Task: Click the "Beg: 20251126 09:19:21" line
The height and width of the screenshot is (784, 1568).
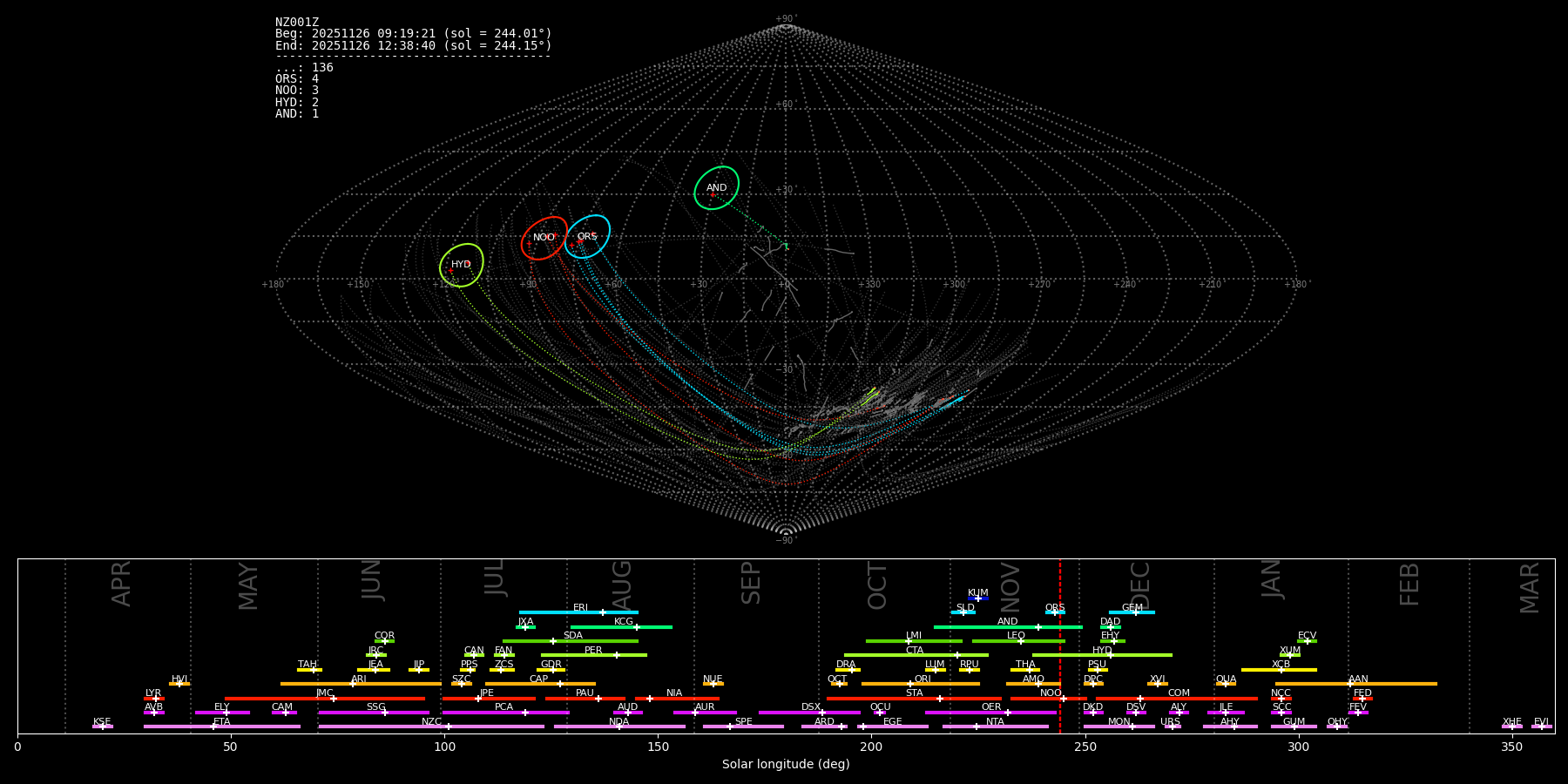Action: pos(414,34)
